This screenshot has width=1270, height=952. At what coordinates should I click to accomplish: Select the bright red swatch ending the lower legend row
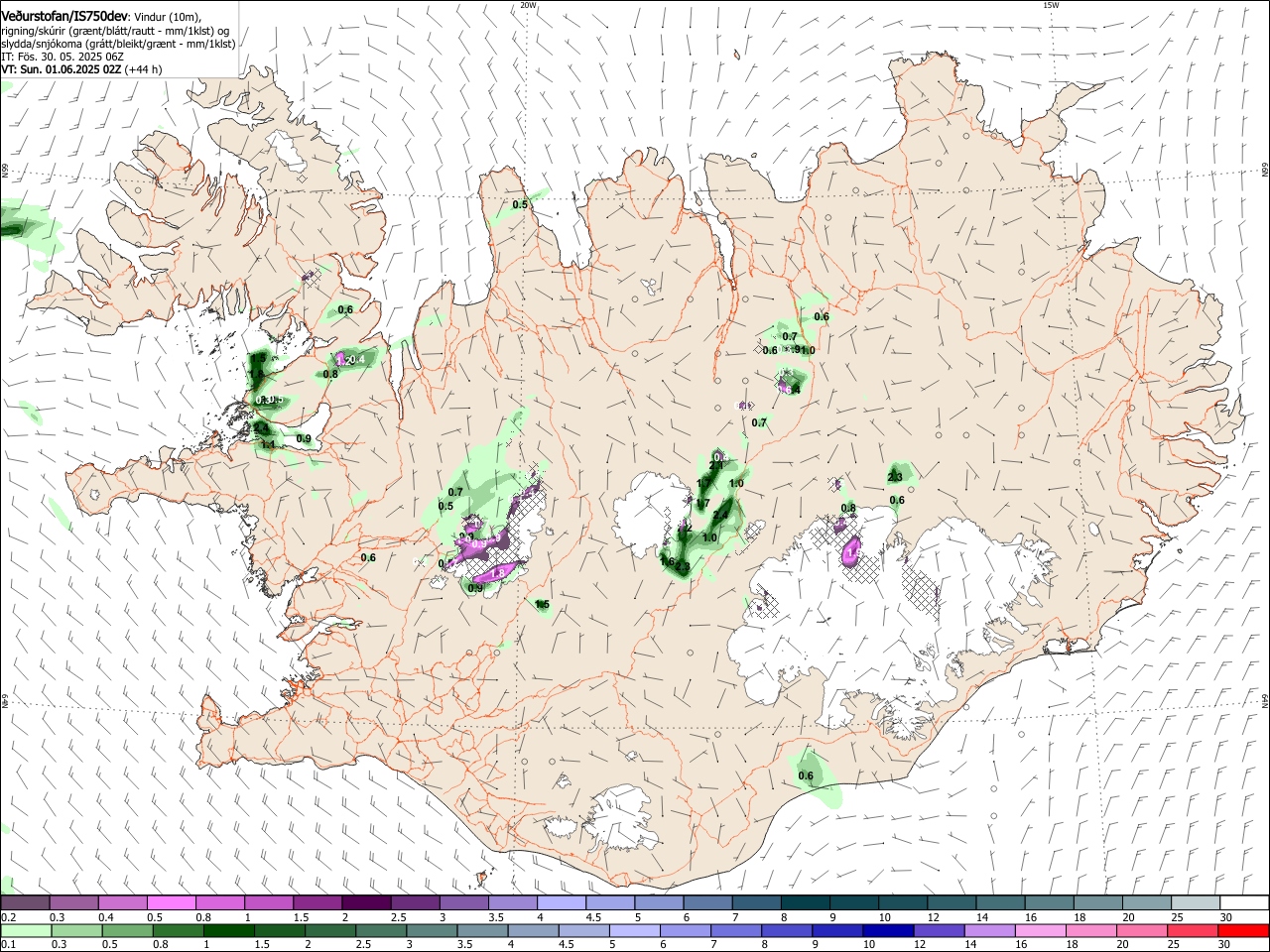tap(1243, 931)
